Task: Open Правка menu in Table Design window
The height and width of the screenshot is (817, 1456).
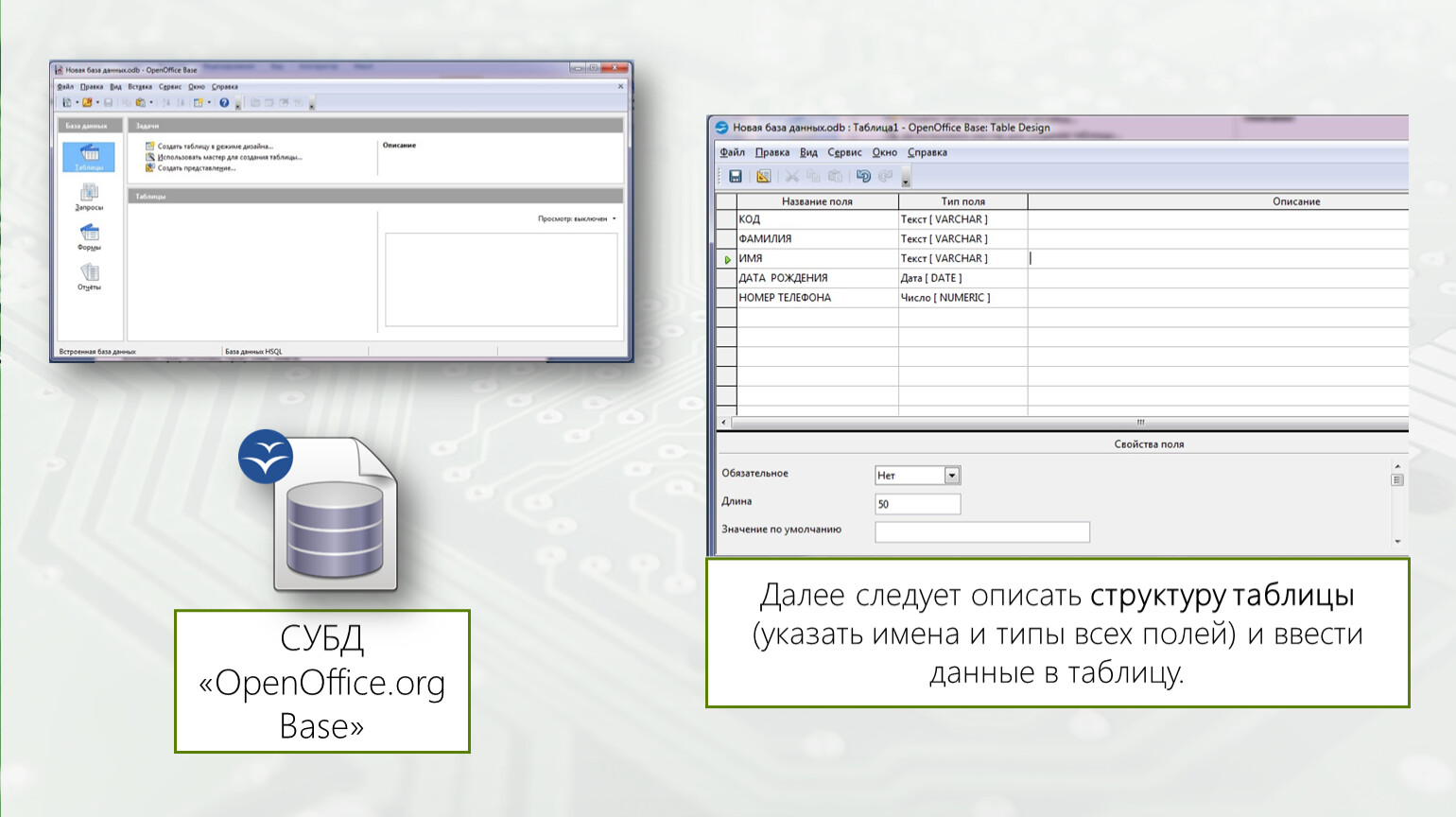Action: point(772,152)
